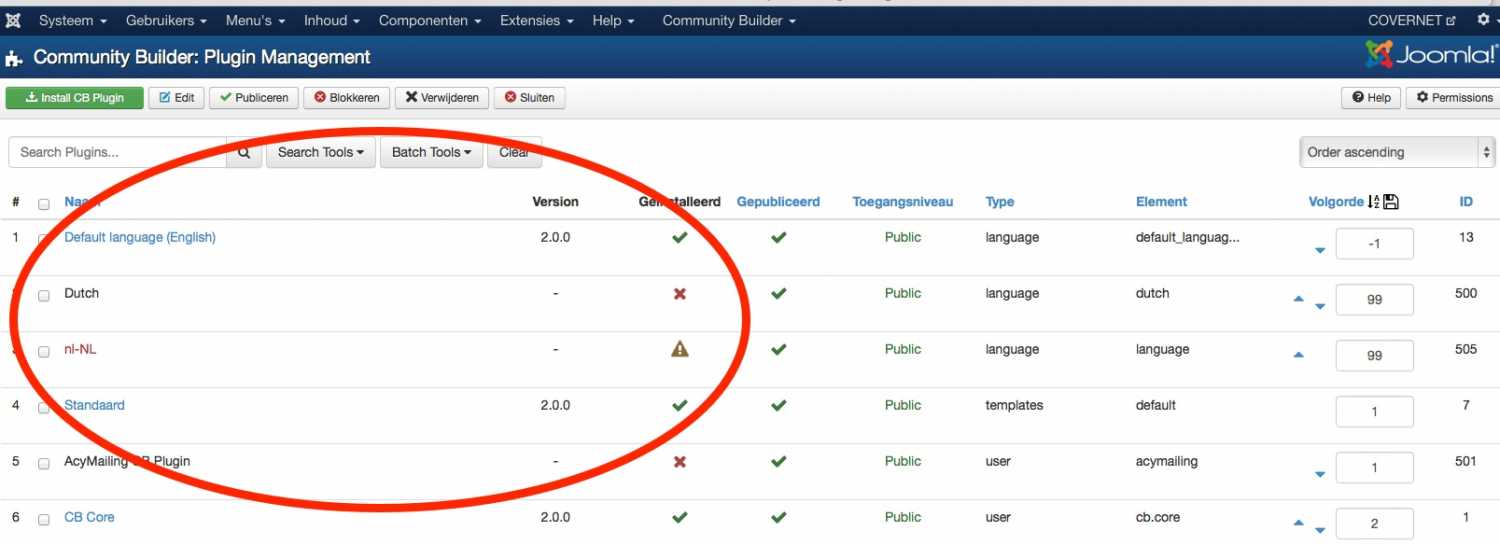
Task: Click Installed checkmark for Standaard row
Action: pos(680,405)
